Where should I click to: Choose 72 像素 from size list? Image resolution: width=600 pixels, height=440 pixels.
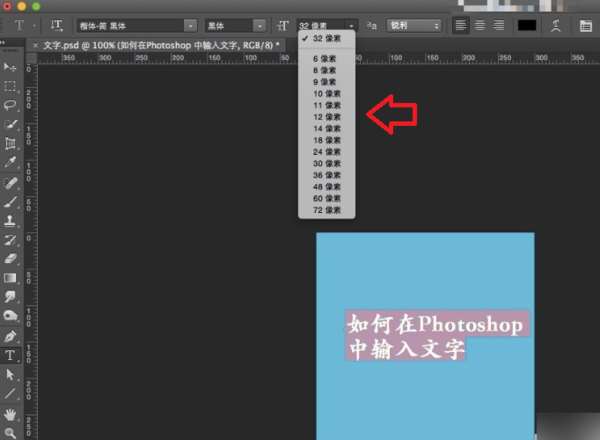click(327, 210)
